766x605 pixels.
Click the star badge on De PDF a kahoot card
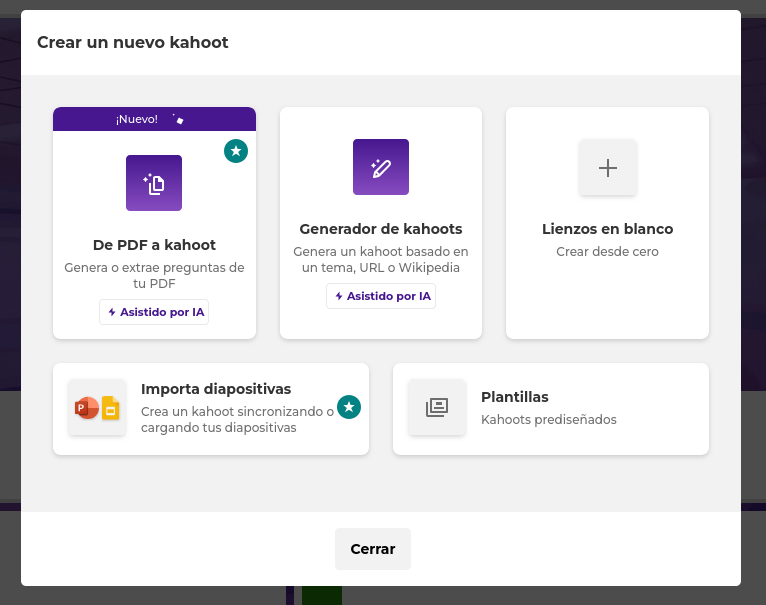click(236, 151)
